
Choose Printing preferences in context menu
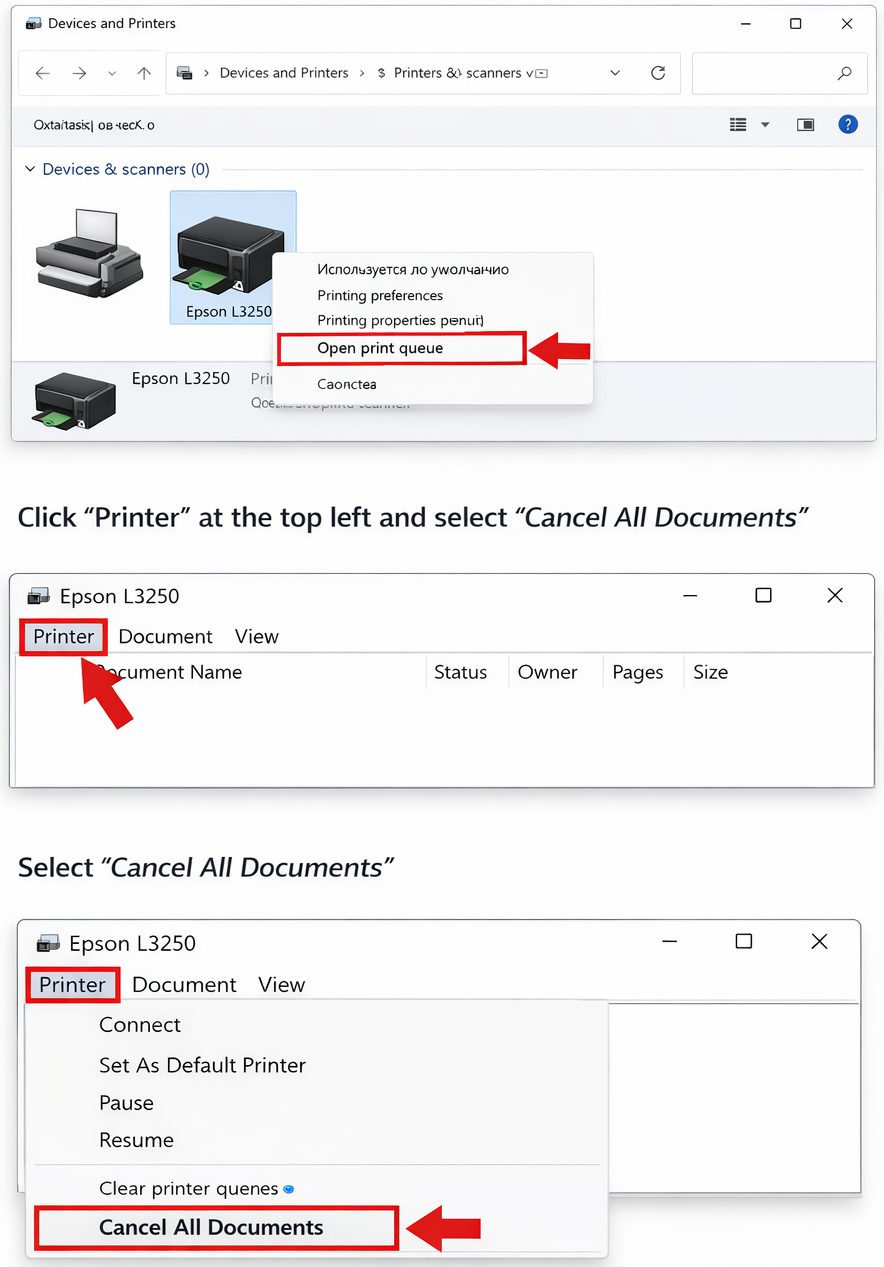[x=380, y=295]
